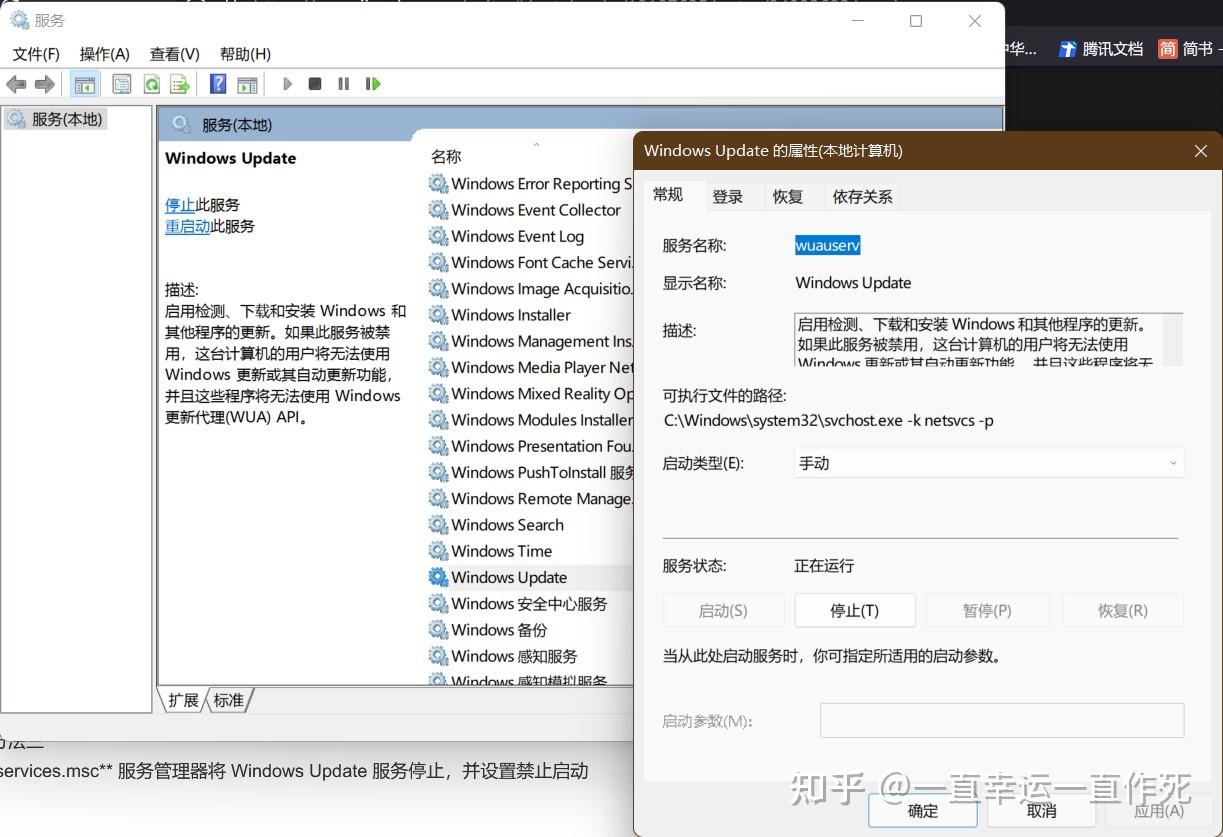The image size is (1223, 837).
Task: Click the start service play icon
Action: [287, 84]
